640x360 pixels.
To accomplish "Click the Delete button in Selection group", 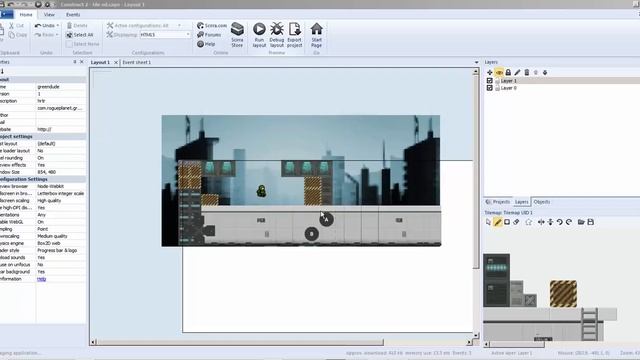I will coord(77,25).
